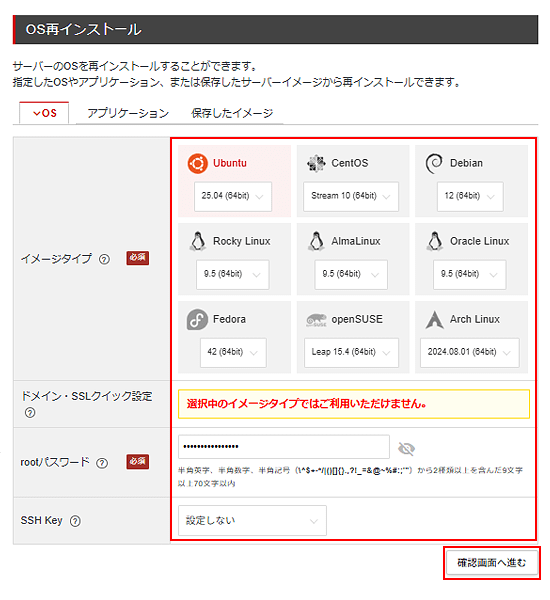Switch to the 保存したイメージ tab
550x600 pixels.
tap(232, 113)
